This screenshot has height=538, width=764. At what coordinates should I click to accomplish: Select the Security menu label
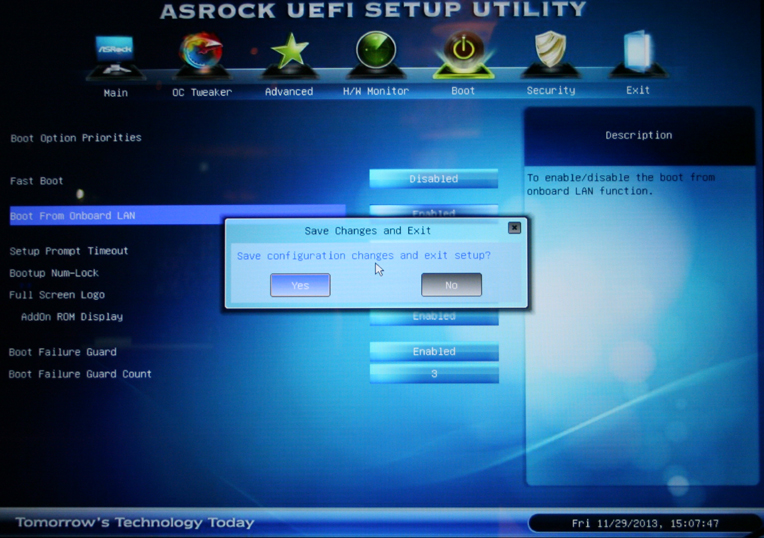click(x=551, y=91)
